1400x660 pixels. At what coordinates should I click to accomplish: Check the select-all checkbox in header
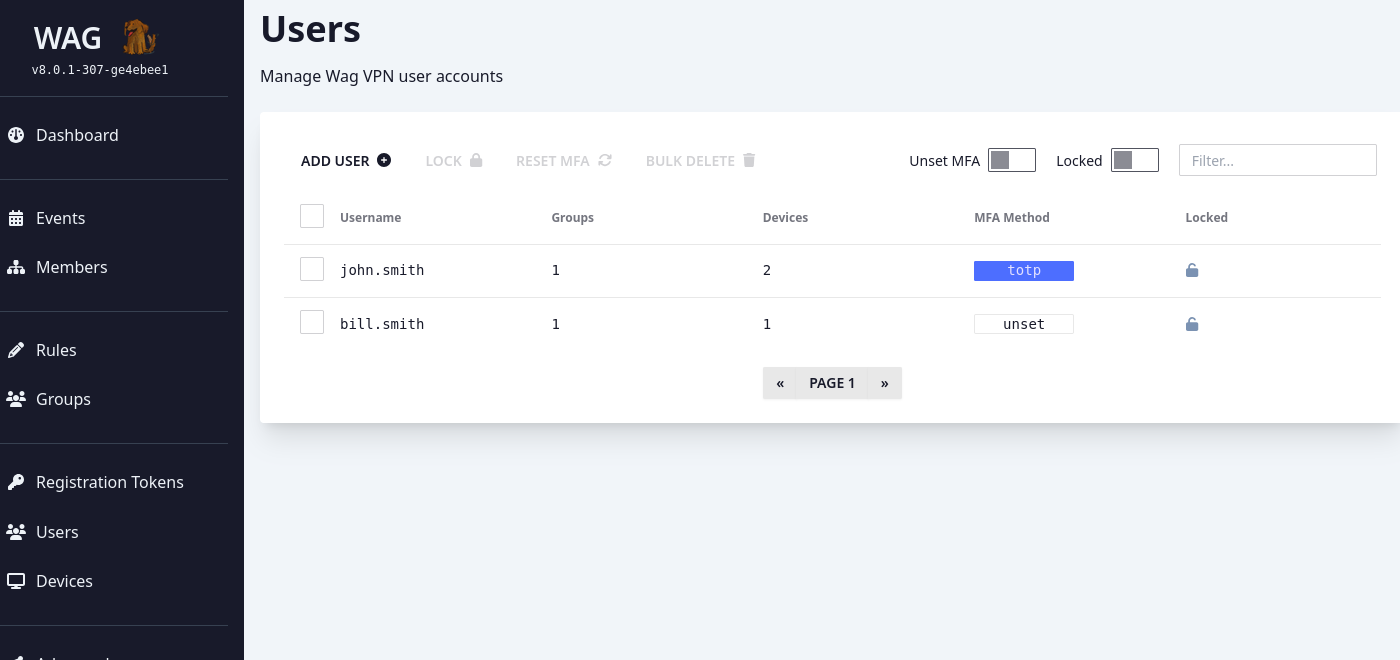[312, 216]
